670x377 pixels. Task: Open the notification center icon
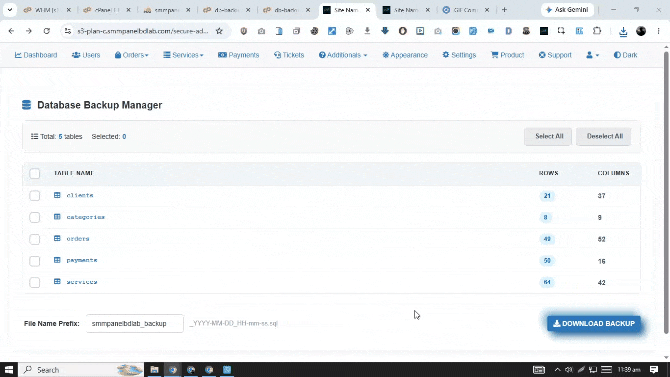click(654, 370)
